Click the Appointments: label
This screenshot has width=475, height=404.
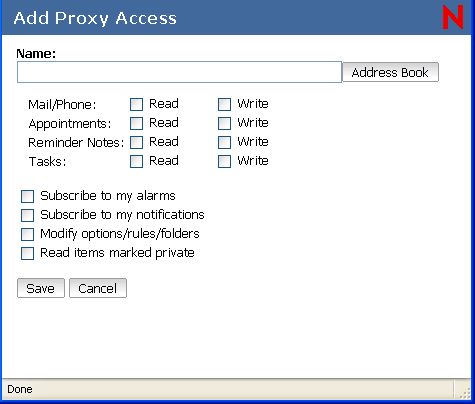(70, 124)
